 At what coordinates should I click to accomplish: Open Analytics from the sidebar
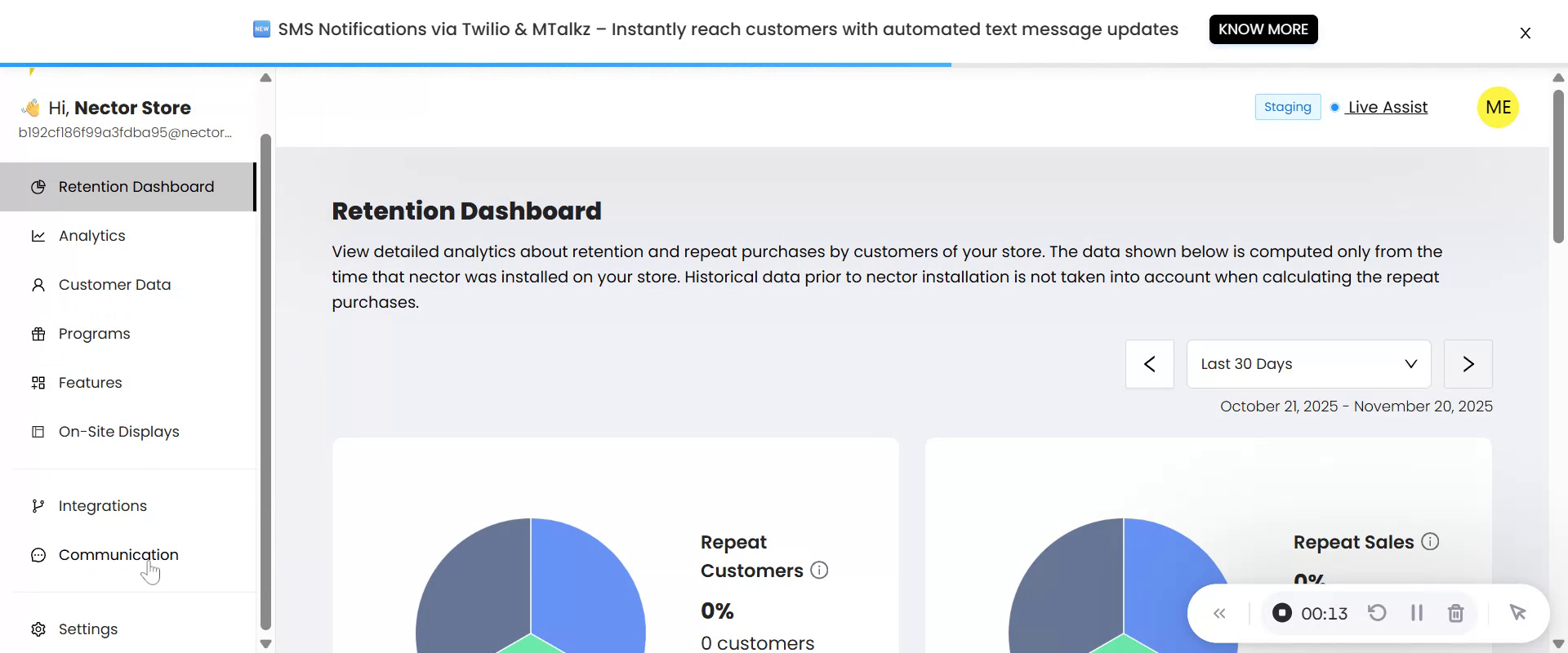pyautogui.click(x=91, y=236)
